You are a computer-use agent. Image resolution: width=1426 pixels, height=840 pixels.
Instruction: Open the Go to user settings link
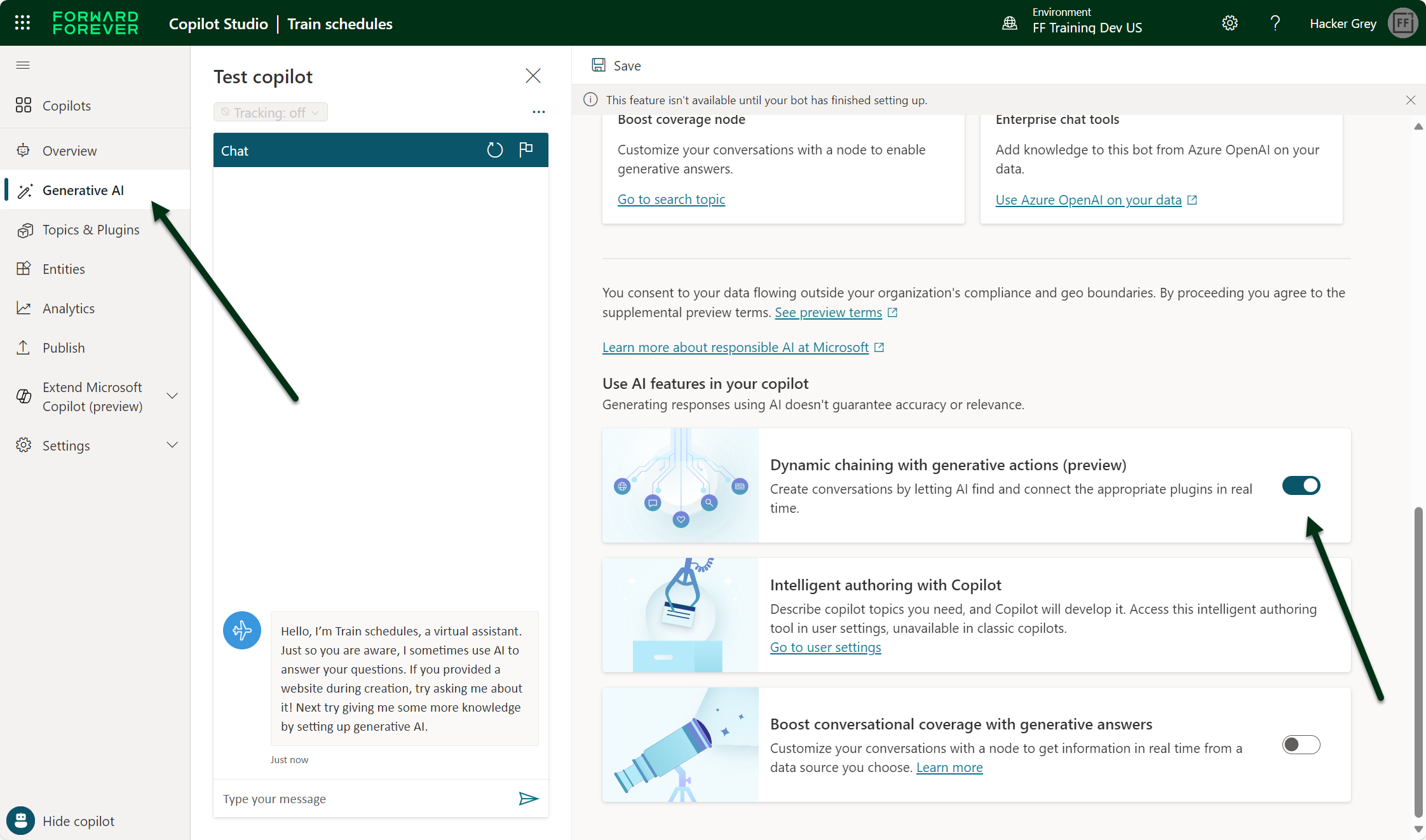(825, 647)
